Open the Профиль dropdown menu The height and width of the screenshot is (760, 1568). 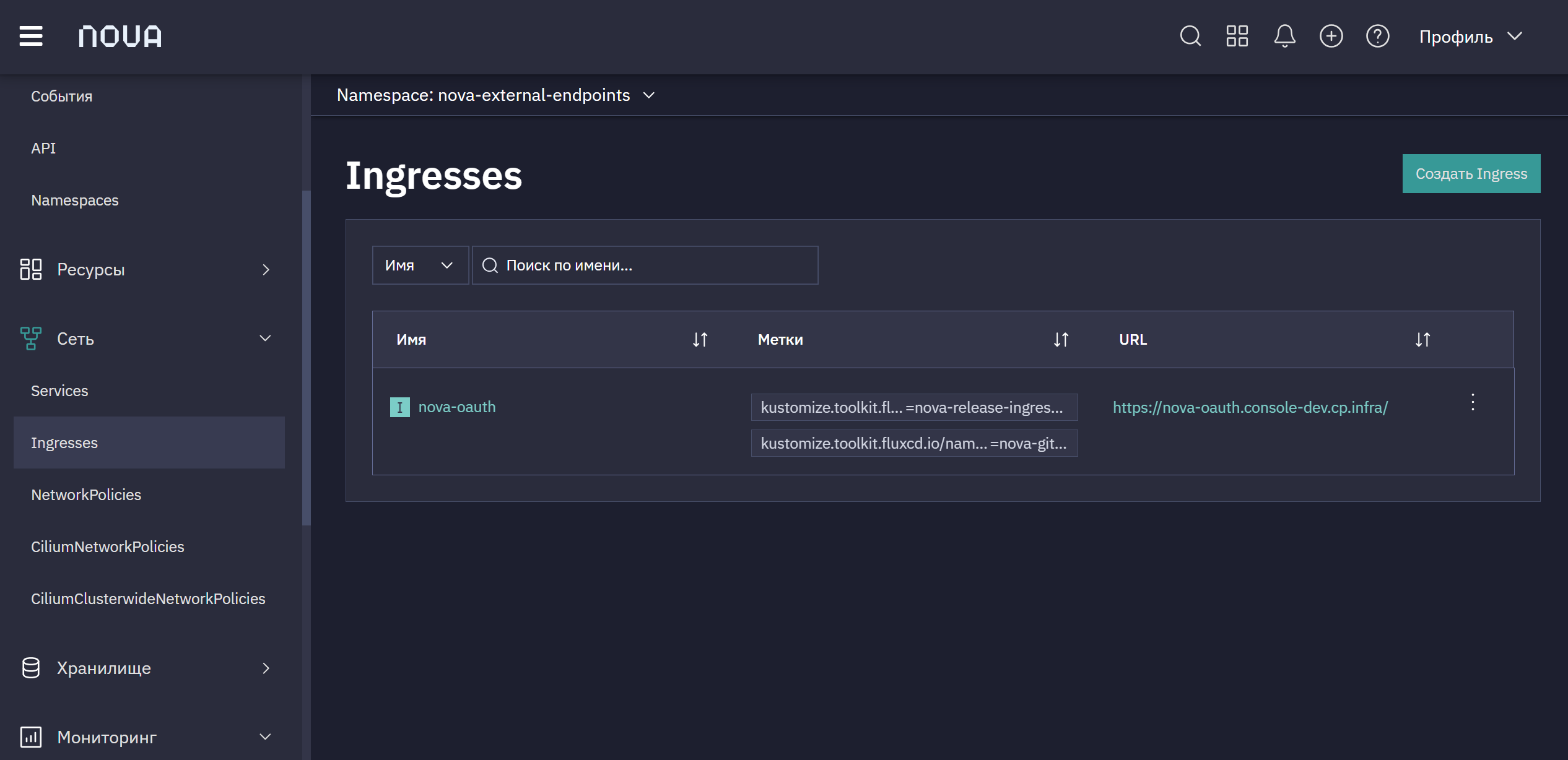coord(1471,37)
